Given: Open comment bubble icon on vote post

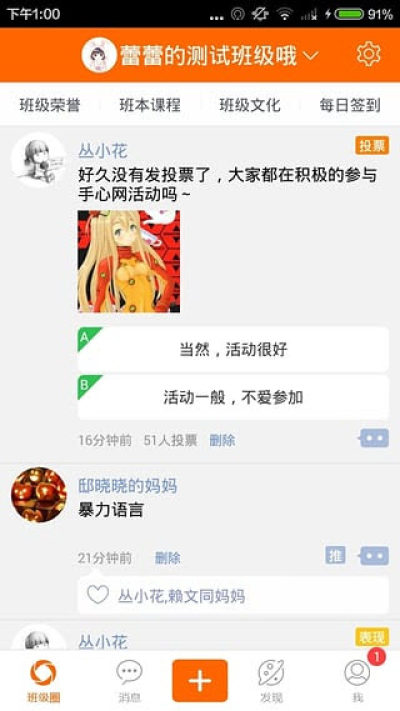Looking at the screenshot, I should click(374, 438).
